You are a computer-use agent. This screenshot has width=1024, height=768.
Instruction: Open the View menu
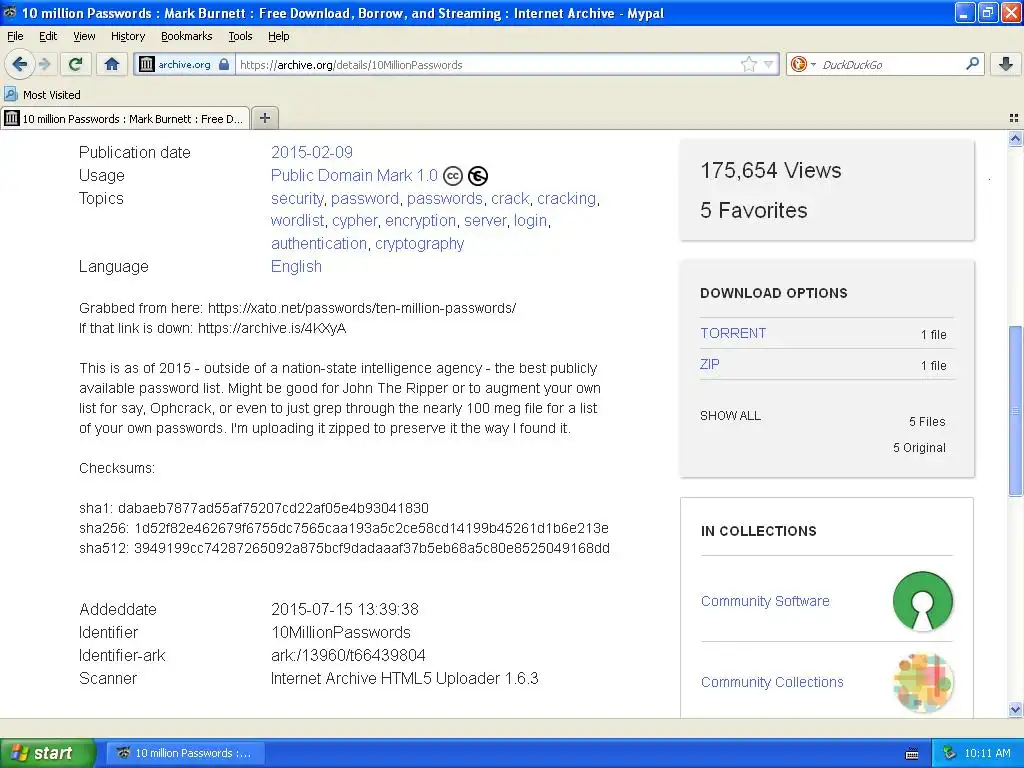pos(84,36)
